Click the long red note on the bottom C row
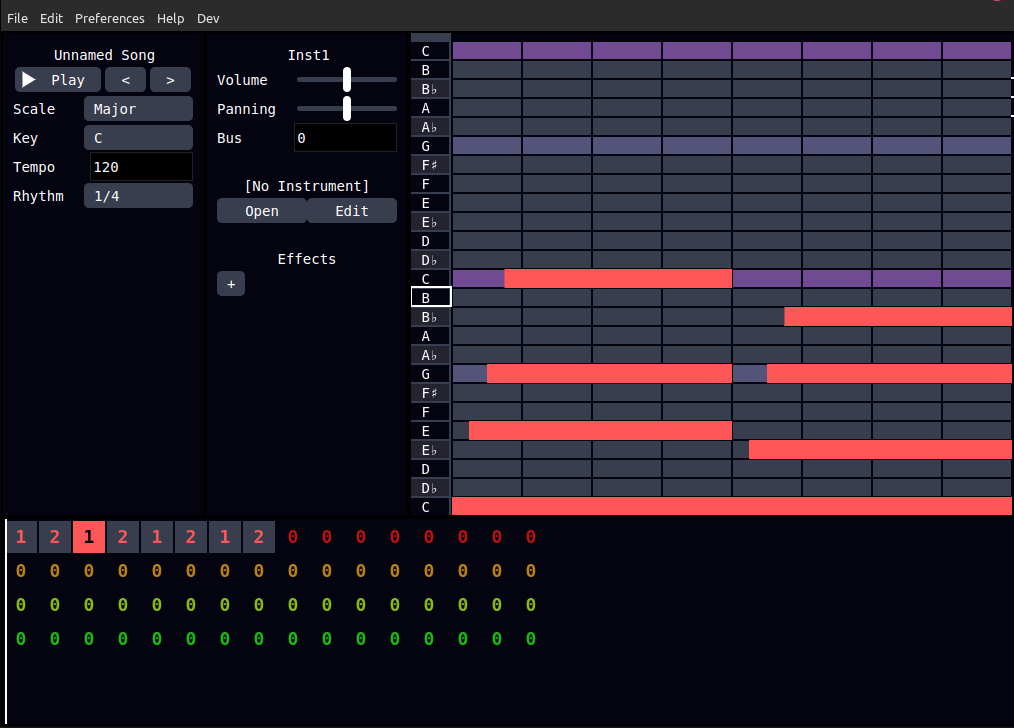The height and width of the screenshot is (728, 1014). coord(730,506)
